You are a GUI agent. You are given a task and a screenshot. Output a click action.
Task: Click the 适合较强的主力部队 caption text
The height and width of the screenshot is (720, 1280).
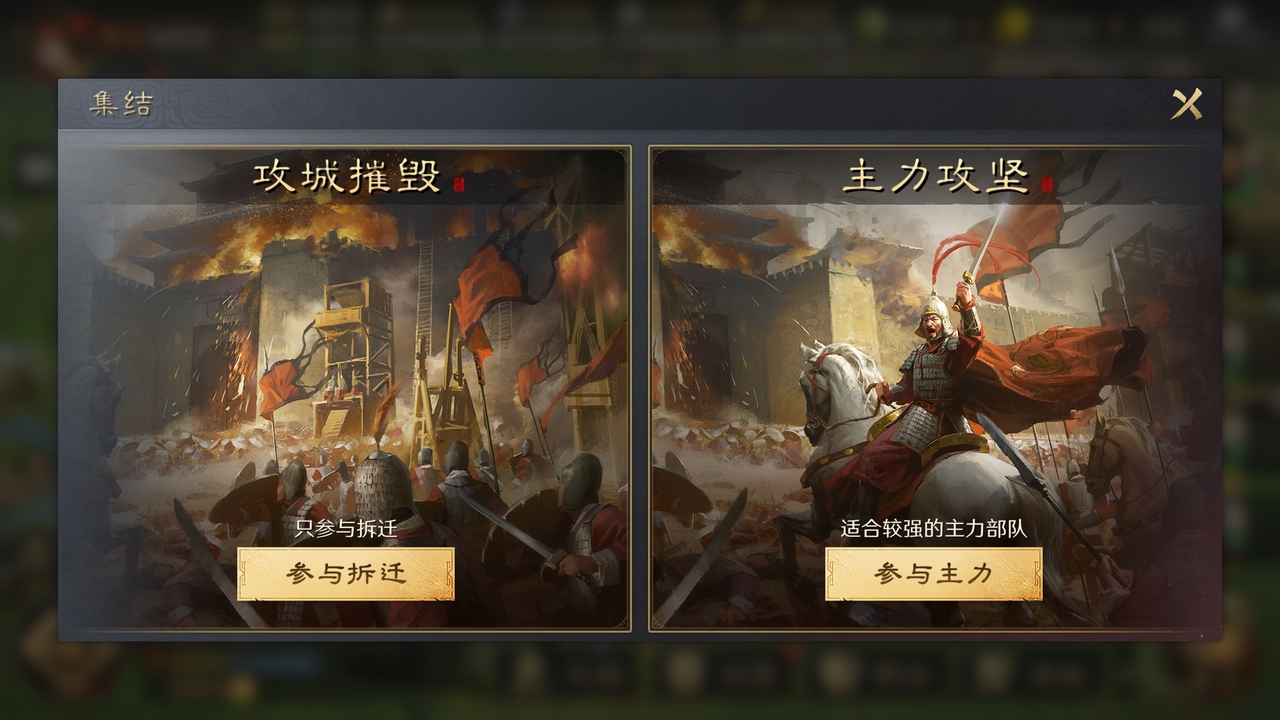click(934, 529)
